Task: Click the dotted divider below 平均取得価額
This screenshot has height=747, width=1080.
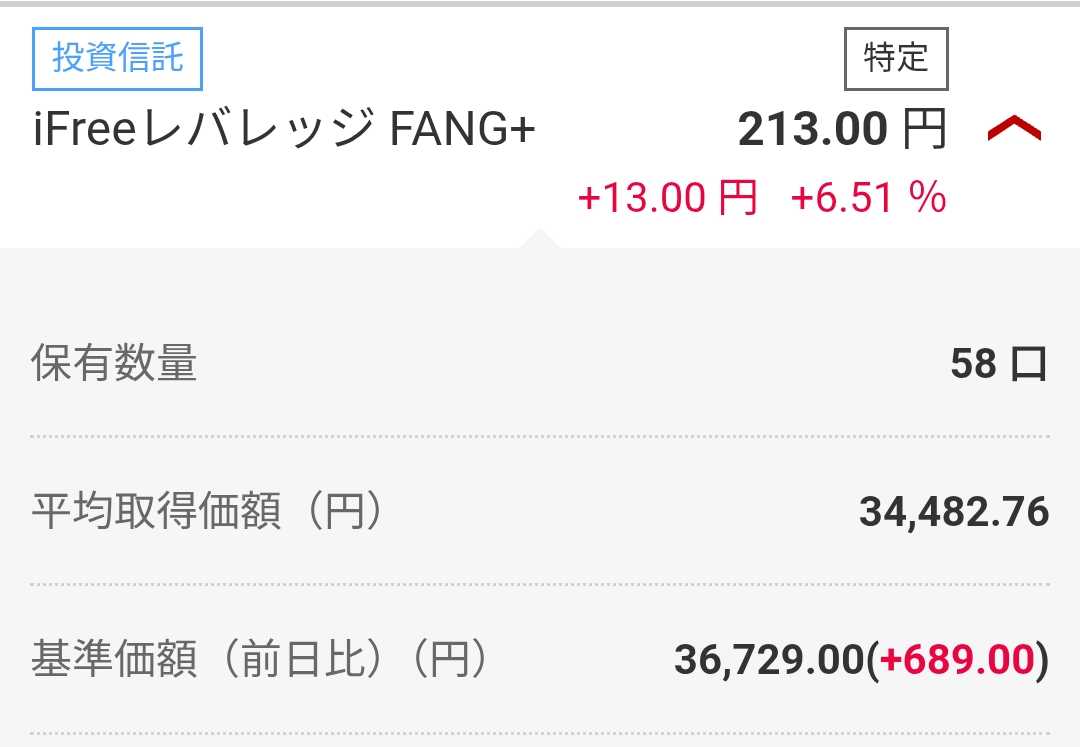Action: pyautogui.click(x=540, y=585)
